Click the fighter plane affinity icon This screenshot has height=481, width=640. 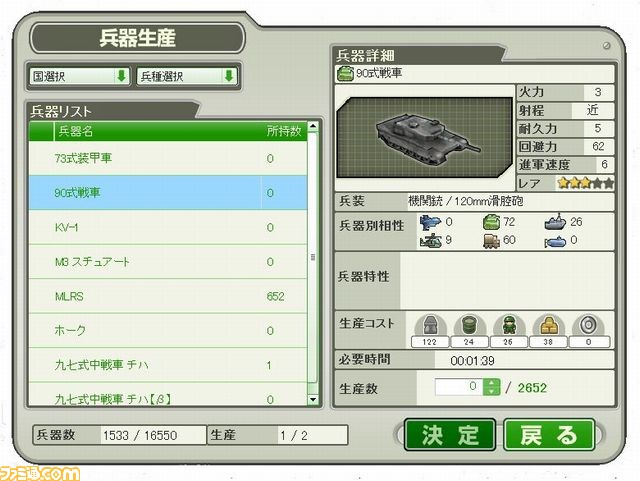(430, 223)
